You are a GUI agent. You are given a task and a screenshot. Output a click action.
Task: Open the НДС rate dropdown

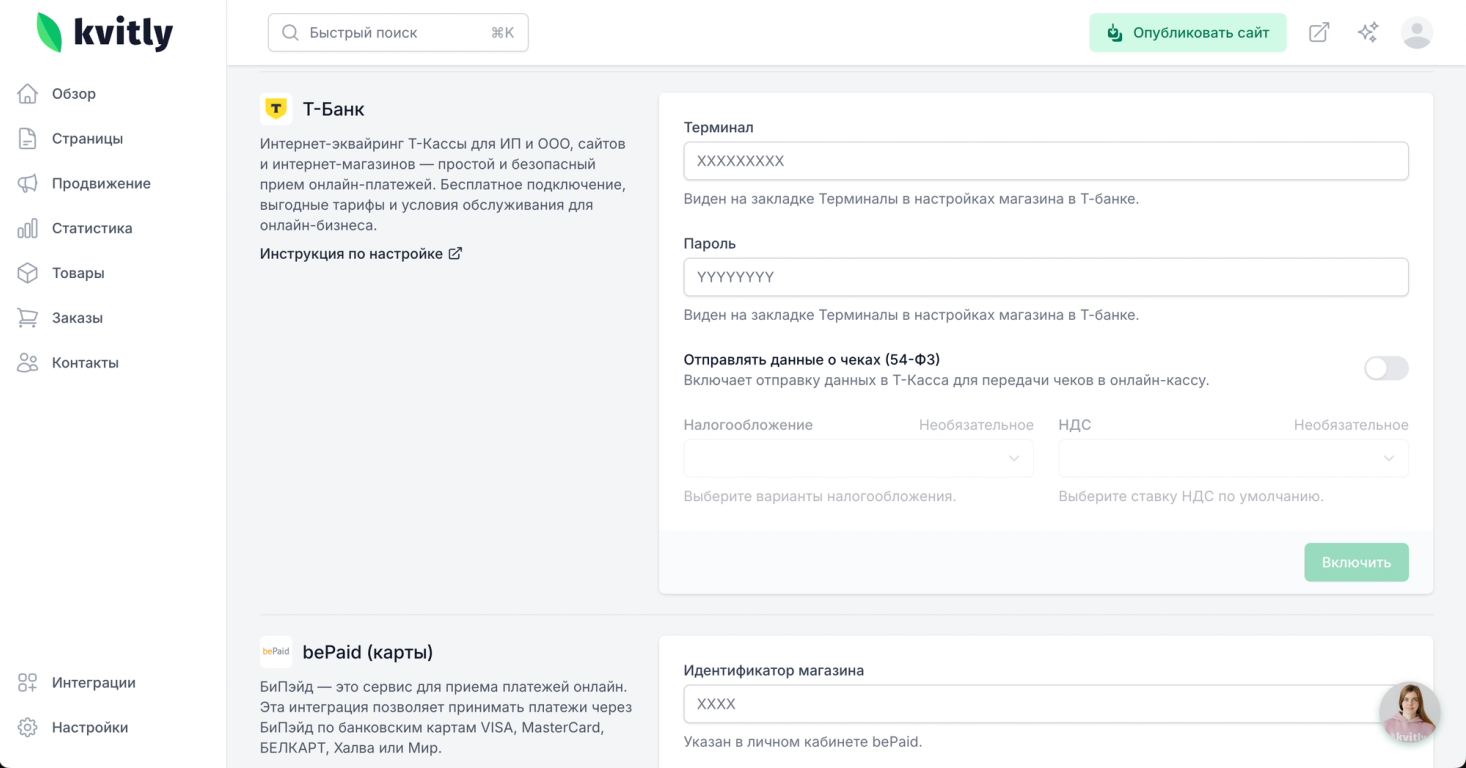1233,459
